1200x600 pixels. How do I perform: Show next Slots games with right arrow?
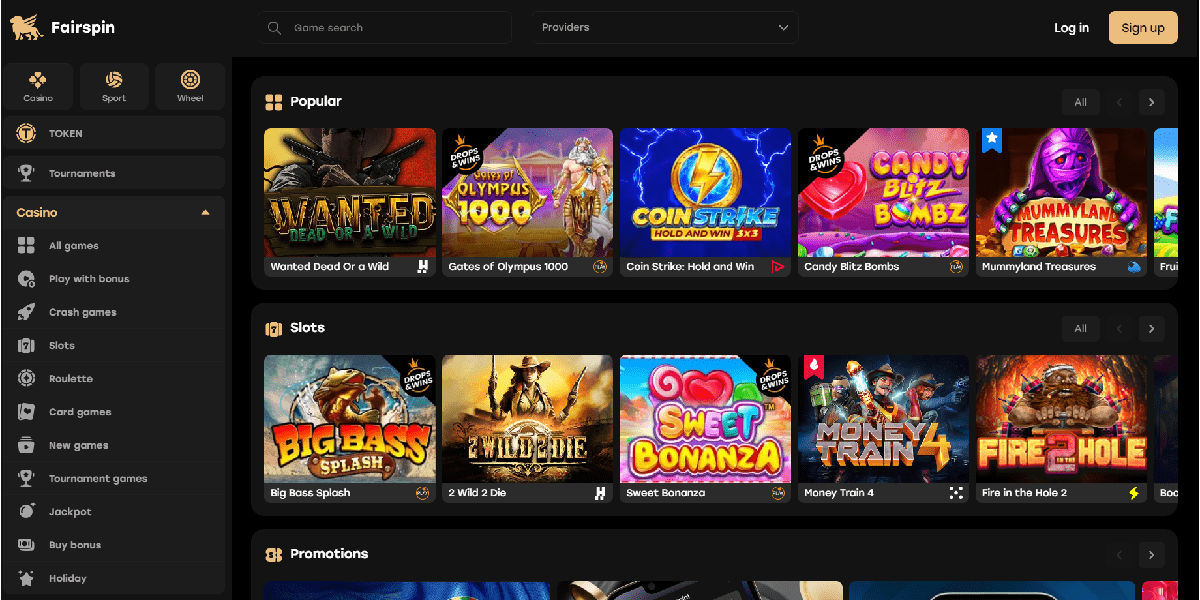[1151, 328]
